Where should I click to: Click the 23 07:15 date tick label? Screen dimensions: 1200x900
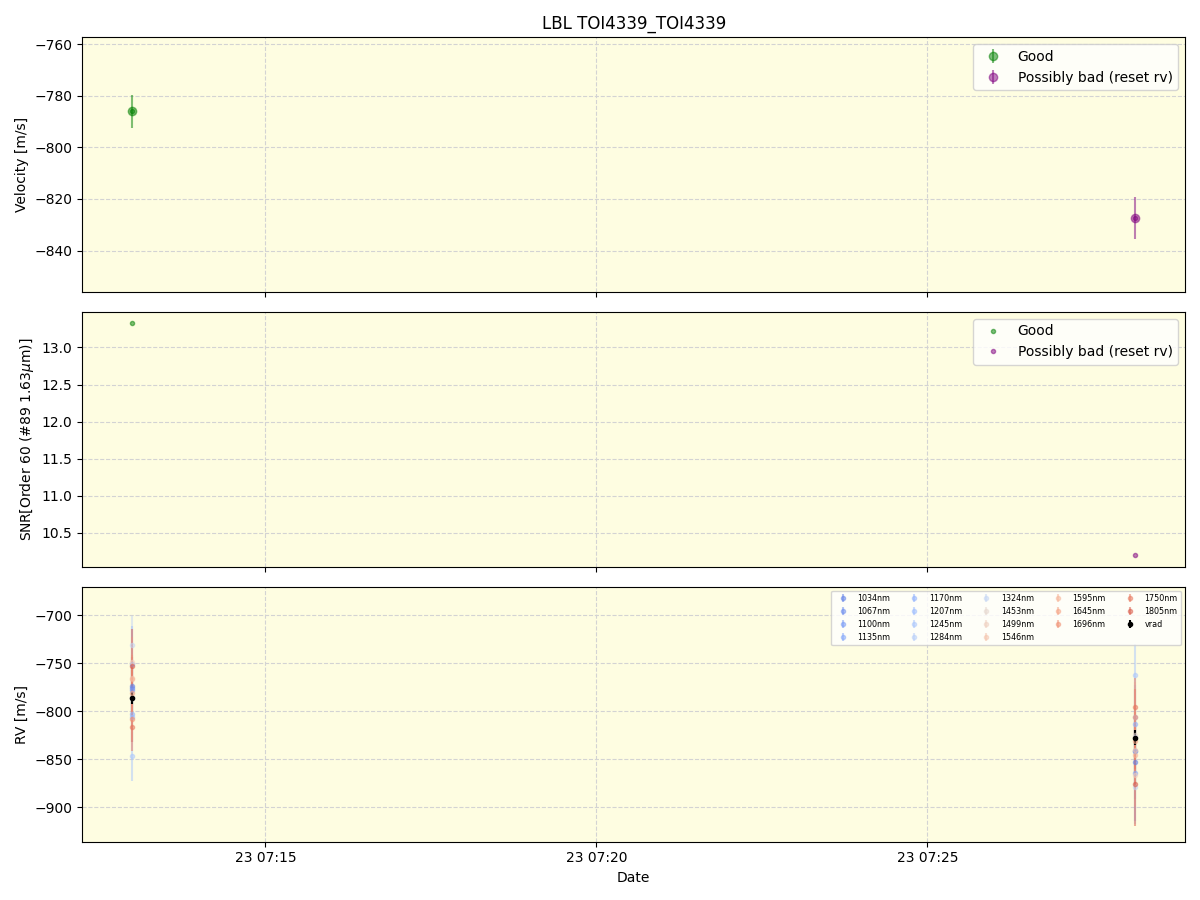click(265, 857)
